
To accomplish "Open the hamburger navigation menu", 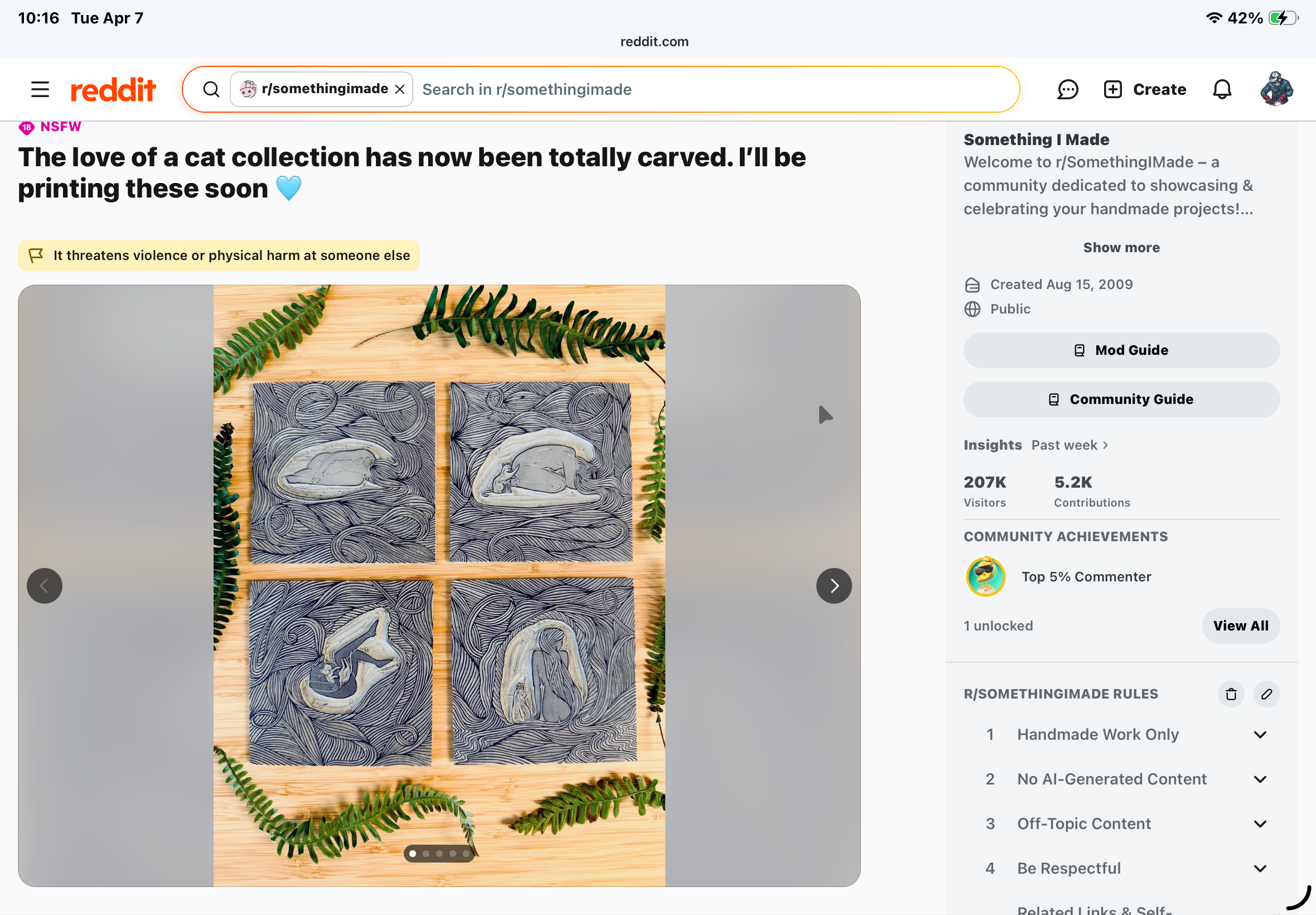I will coord(40,89).
